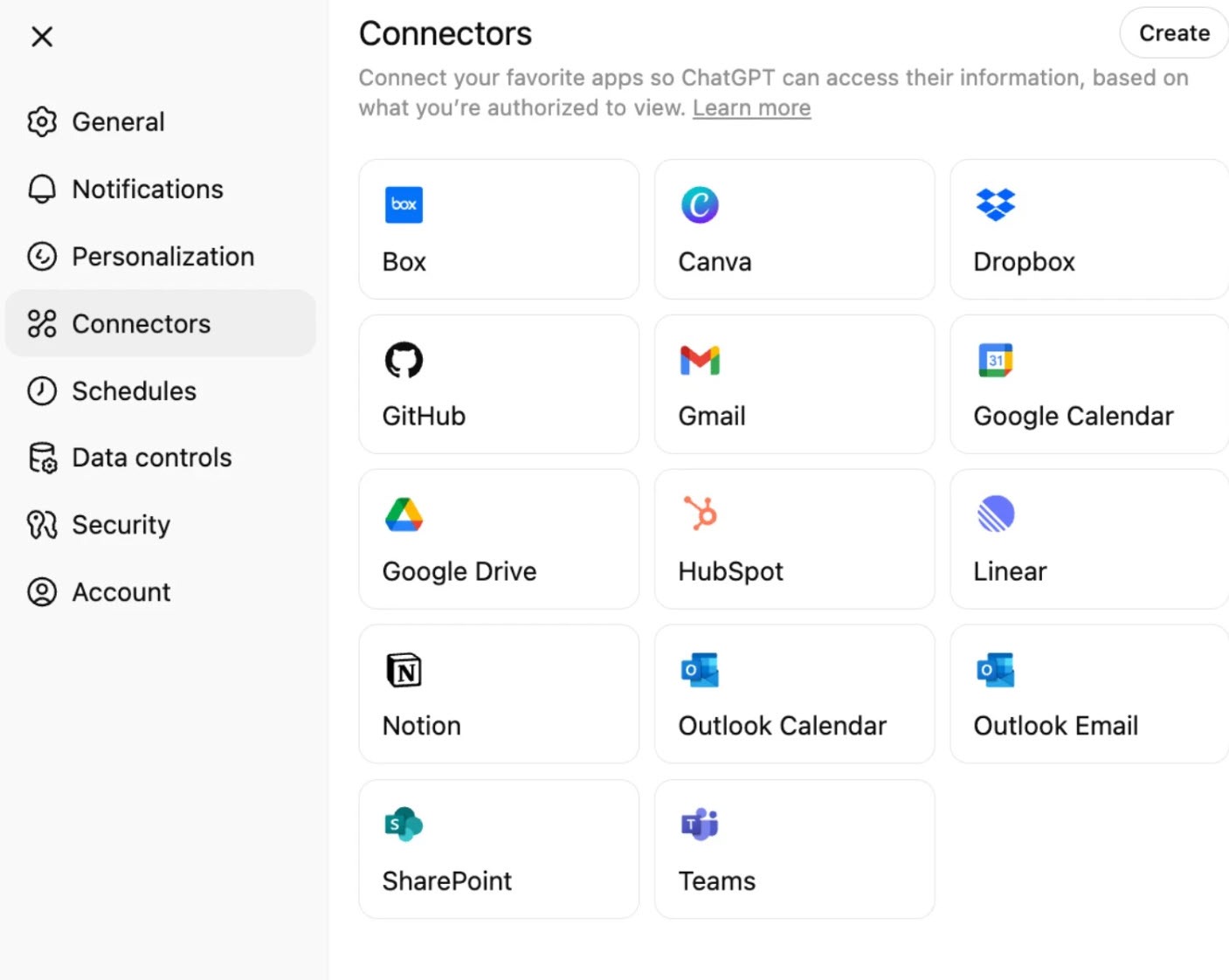This screenshot has width=1229, height=980.
Task: Select the Dropbox logo icon
Action: 996,205
